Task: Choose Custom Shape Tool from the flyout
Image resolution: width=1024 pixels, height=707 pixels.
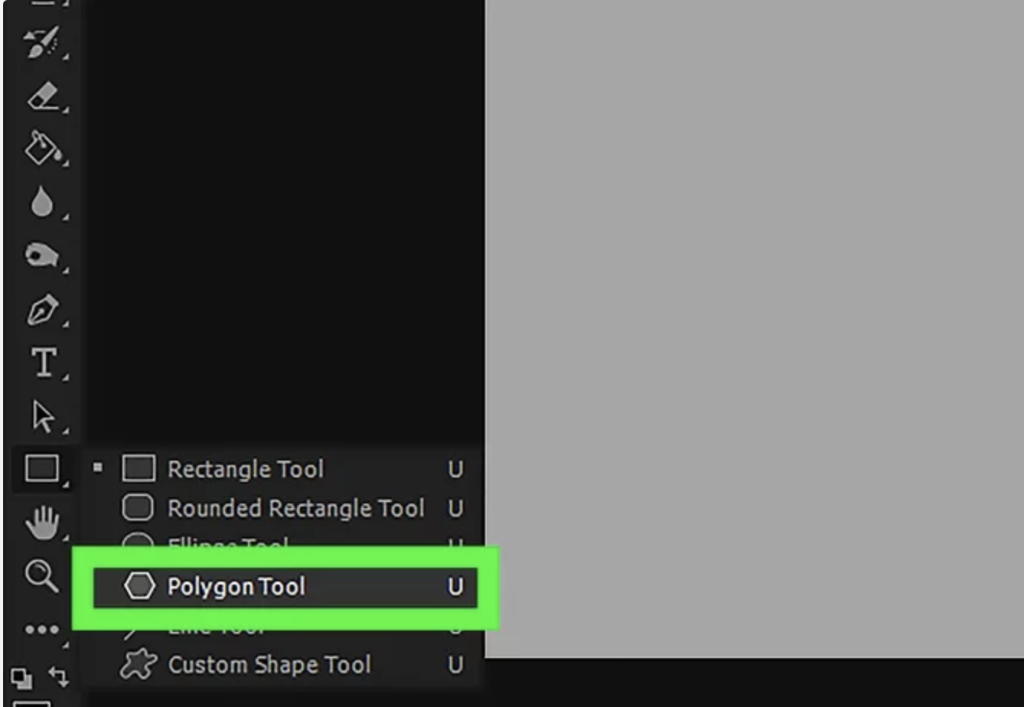Action: click(268, 665)
